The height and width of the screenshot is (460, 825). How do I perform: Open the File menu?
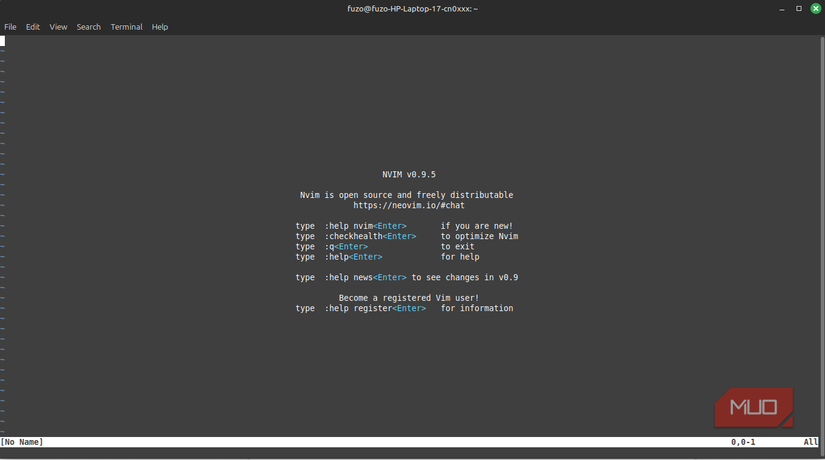click(10, 27)
